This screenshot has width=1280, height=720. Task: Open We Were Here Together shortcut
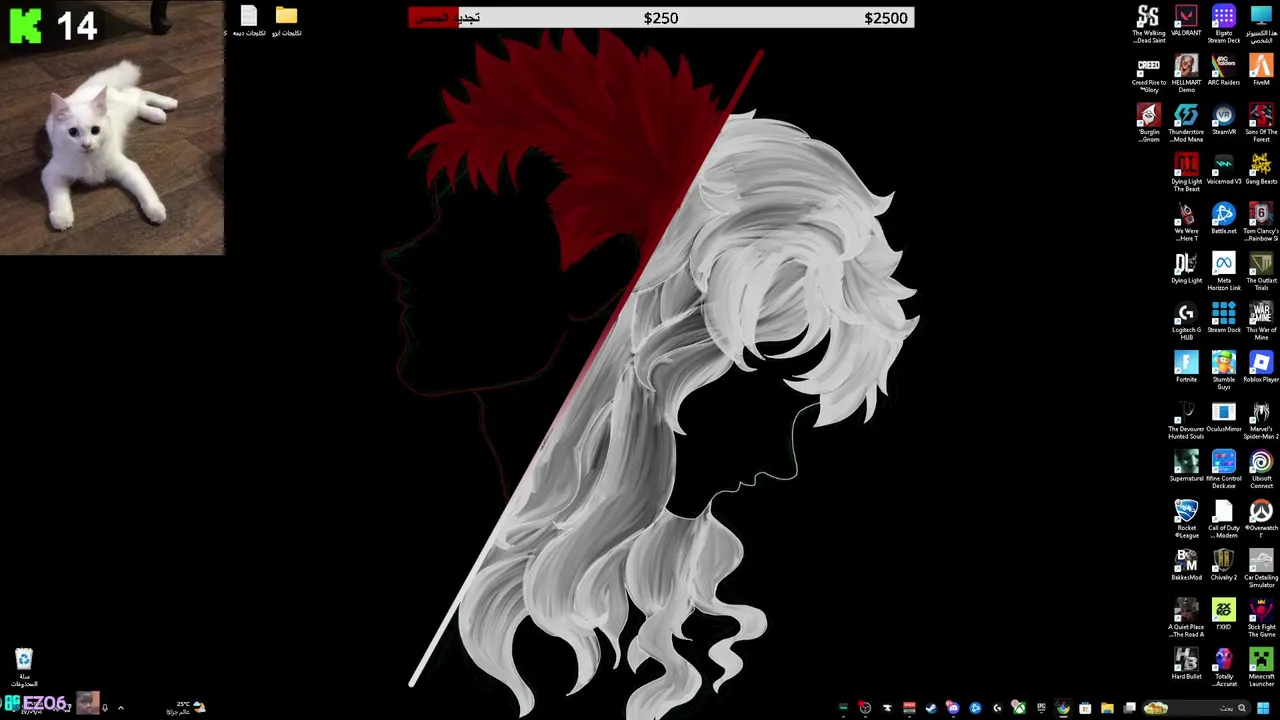[x=1186, y=222]
